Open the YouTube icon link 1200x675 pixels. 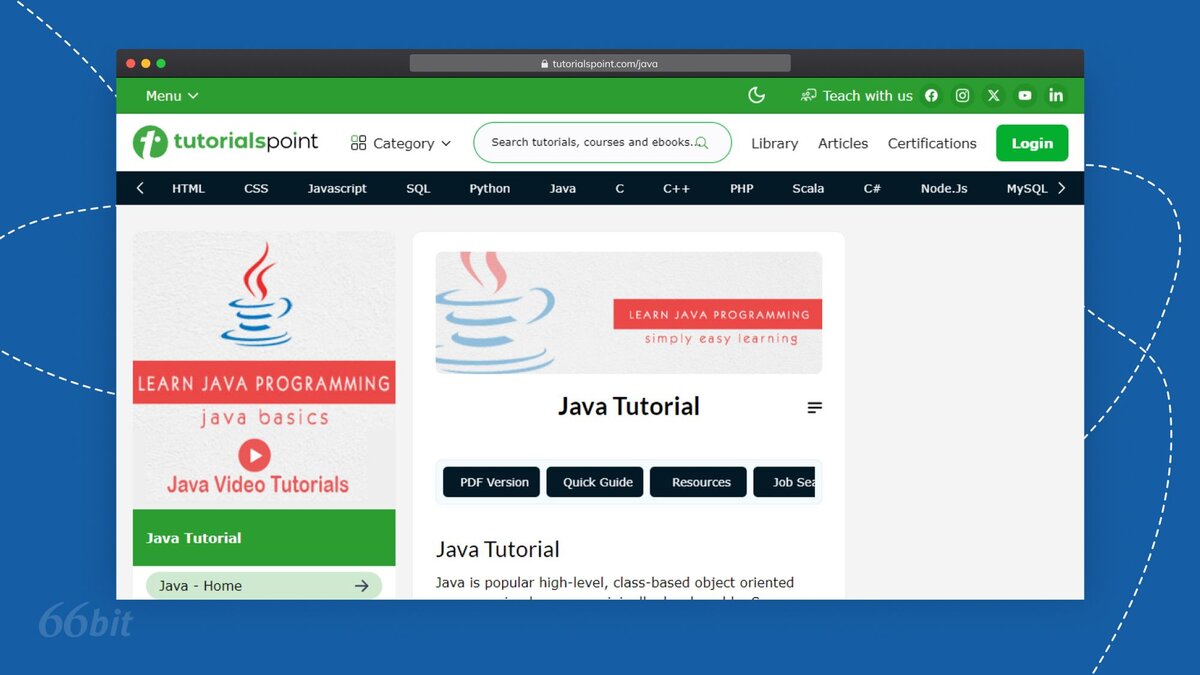tap(1025, 96)
